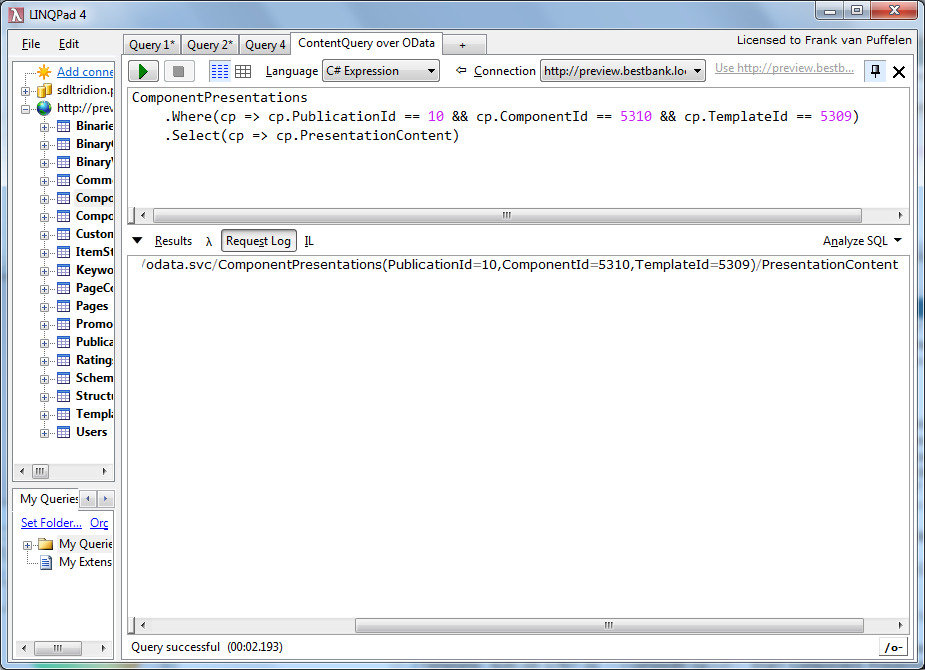925x670 pixels.
Task: Click the /o- button in the status bar
Action: pos(893,647)
